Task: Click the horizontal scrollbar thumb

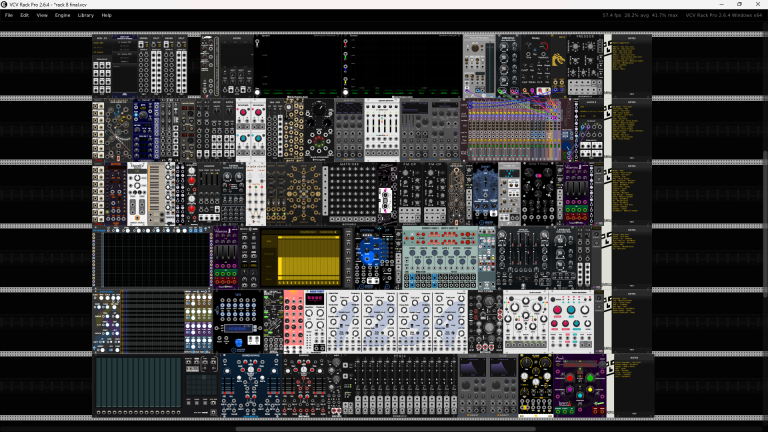Action: point(385,429)
